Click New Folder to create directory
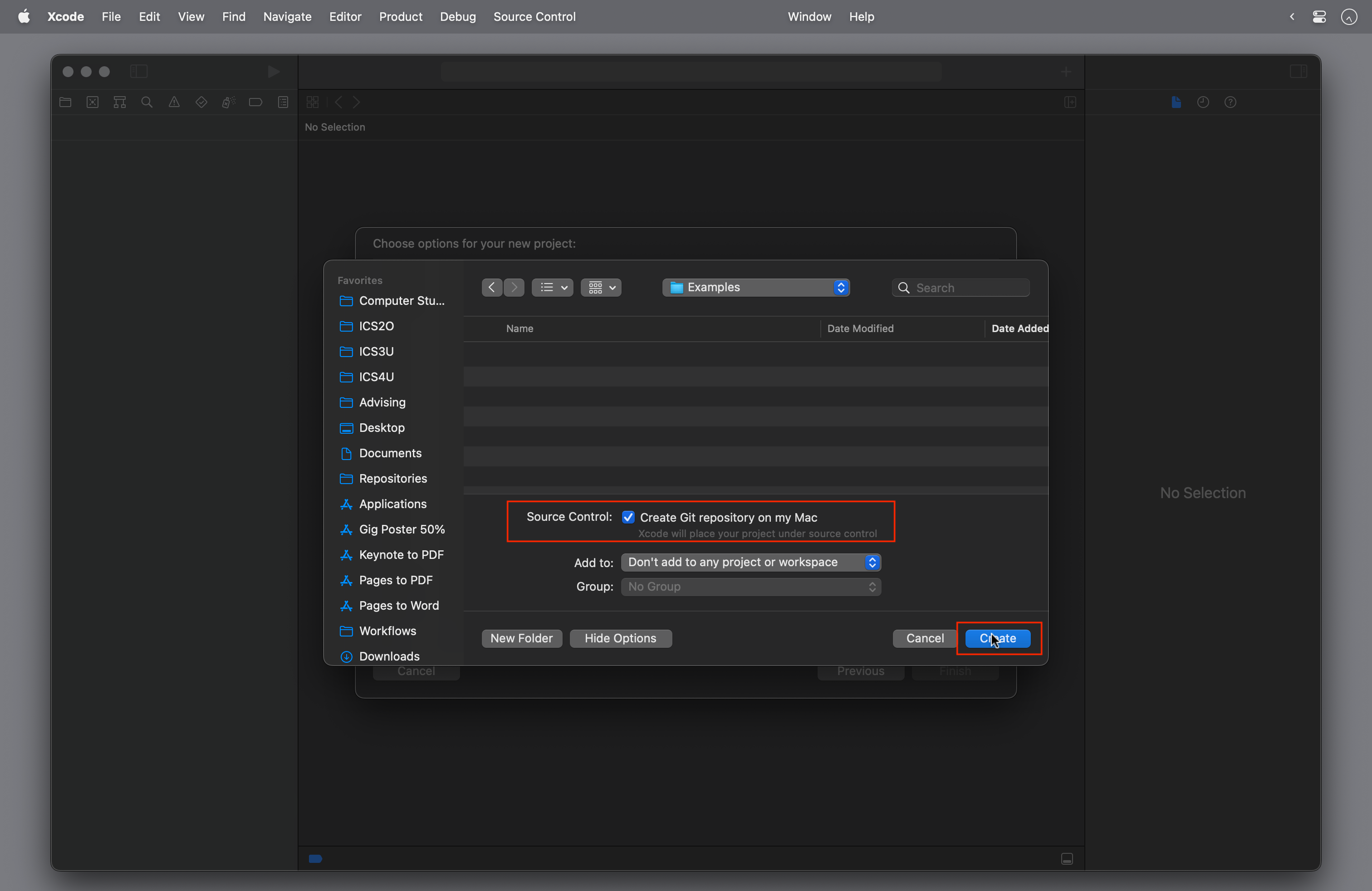 pos(520,638)
